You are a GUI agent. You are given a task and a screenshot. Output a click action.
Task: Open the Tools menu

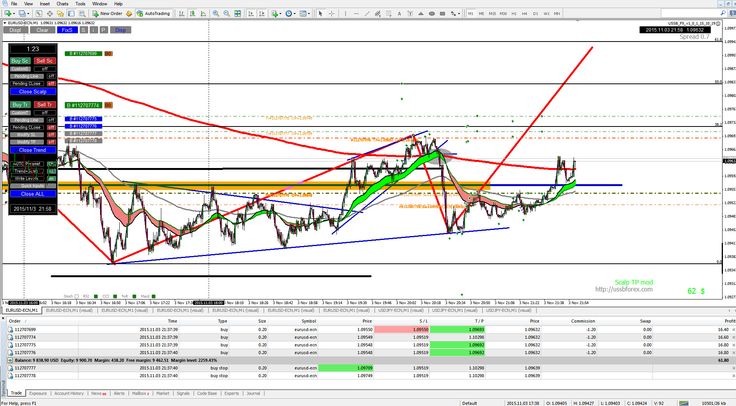click(80, 4)
